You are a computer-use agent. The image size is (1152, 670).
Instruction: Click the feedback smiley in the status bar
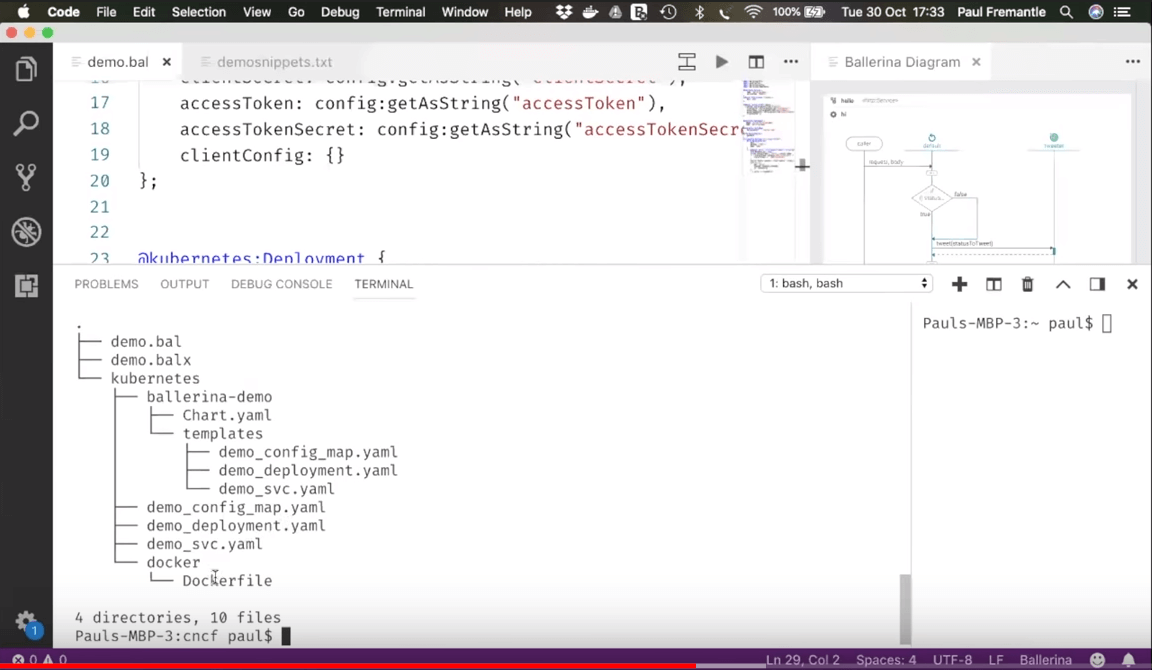[x=1097, y=660]
